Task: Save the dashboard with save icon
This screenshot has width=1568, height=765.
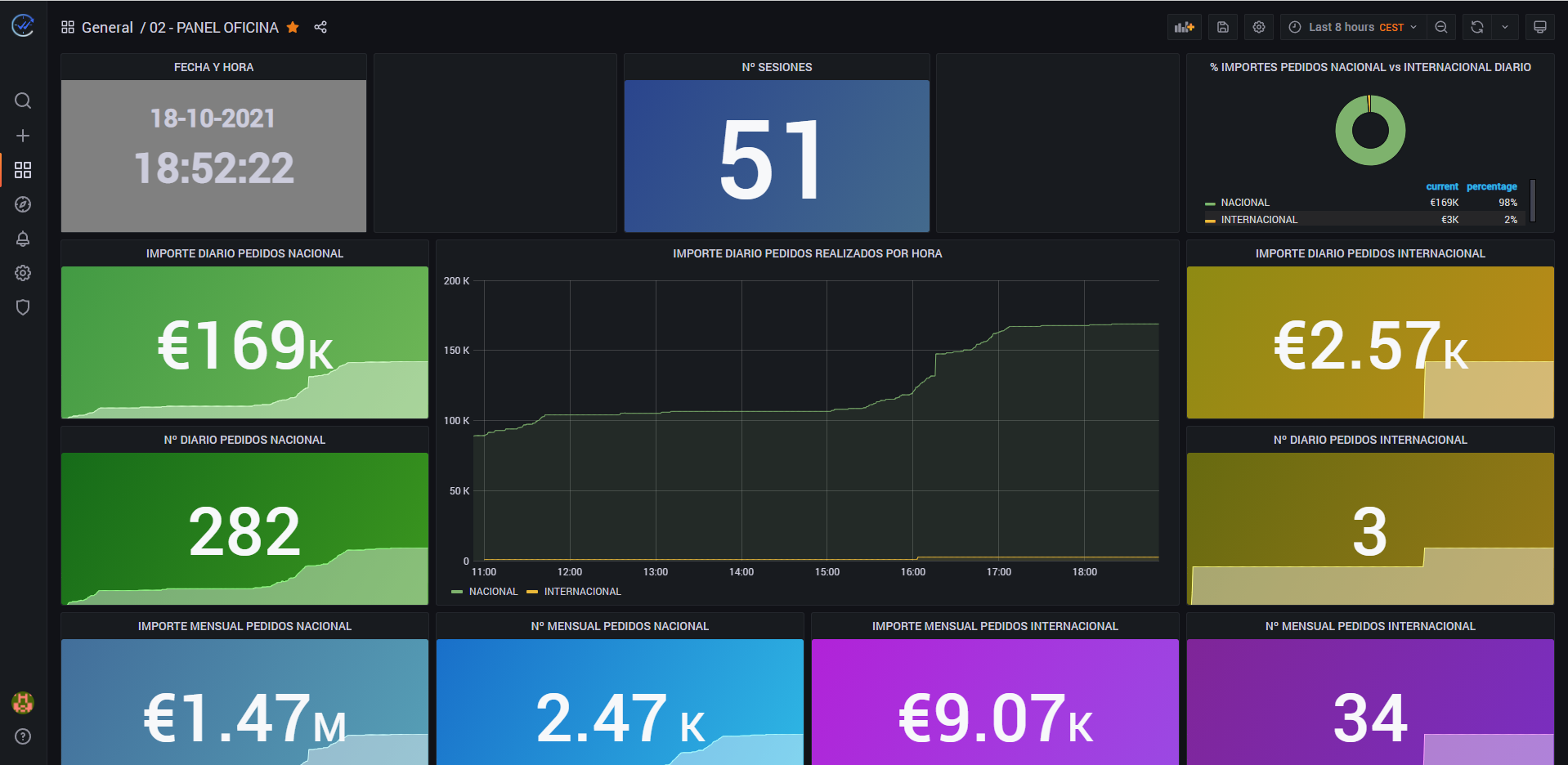Action: (x=1223, y=27)
